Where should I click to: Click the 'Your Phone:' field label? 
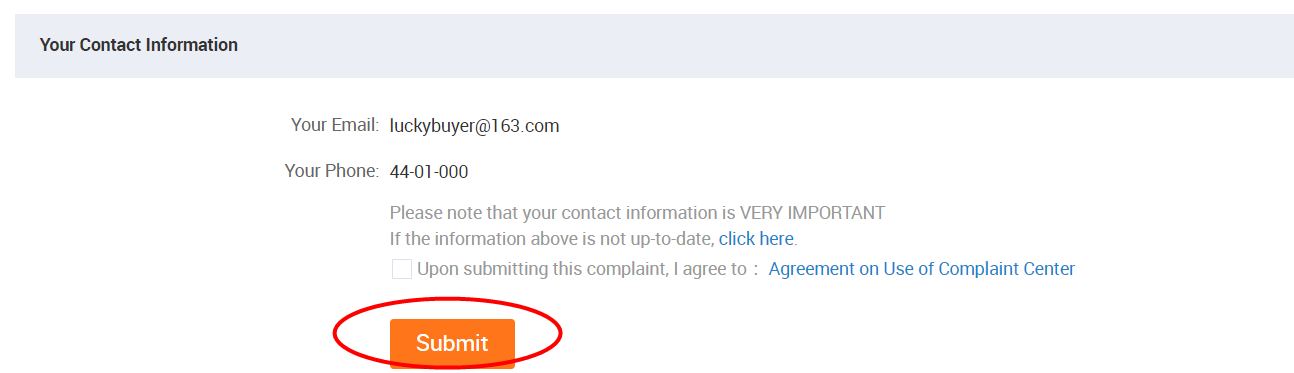point(332,171)
